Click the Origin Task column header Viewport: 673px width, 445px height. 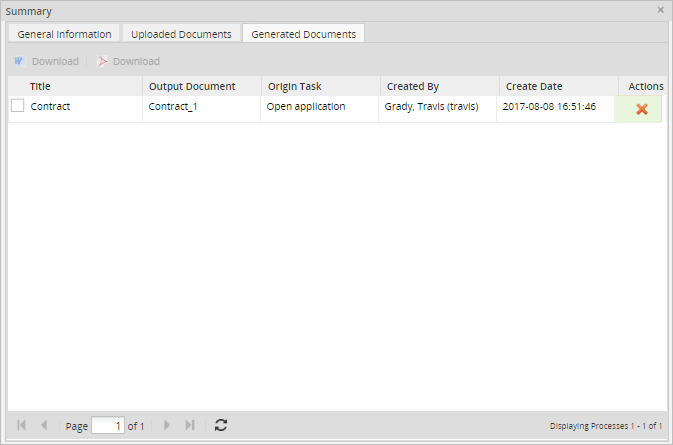(x=294, y=86)
